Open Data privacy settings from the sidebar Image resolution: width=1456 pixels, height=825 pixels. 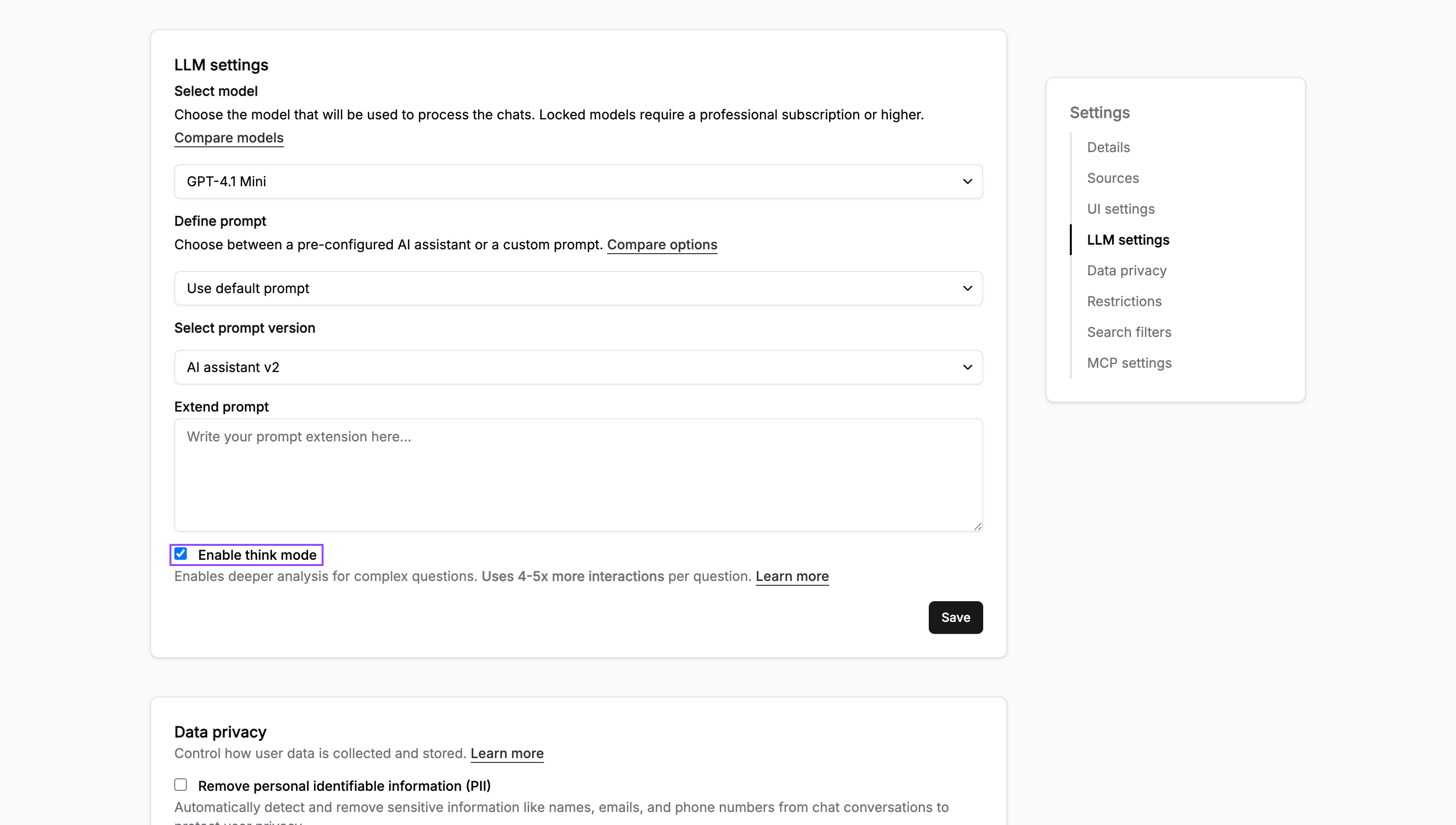coord(1127,271)
